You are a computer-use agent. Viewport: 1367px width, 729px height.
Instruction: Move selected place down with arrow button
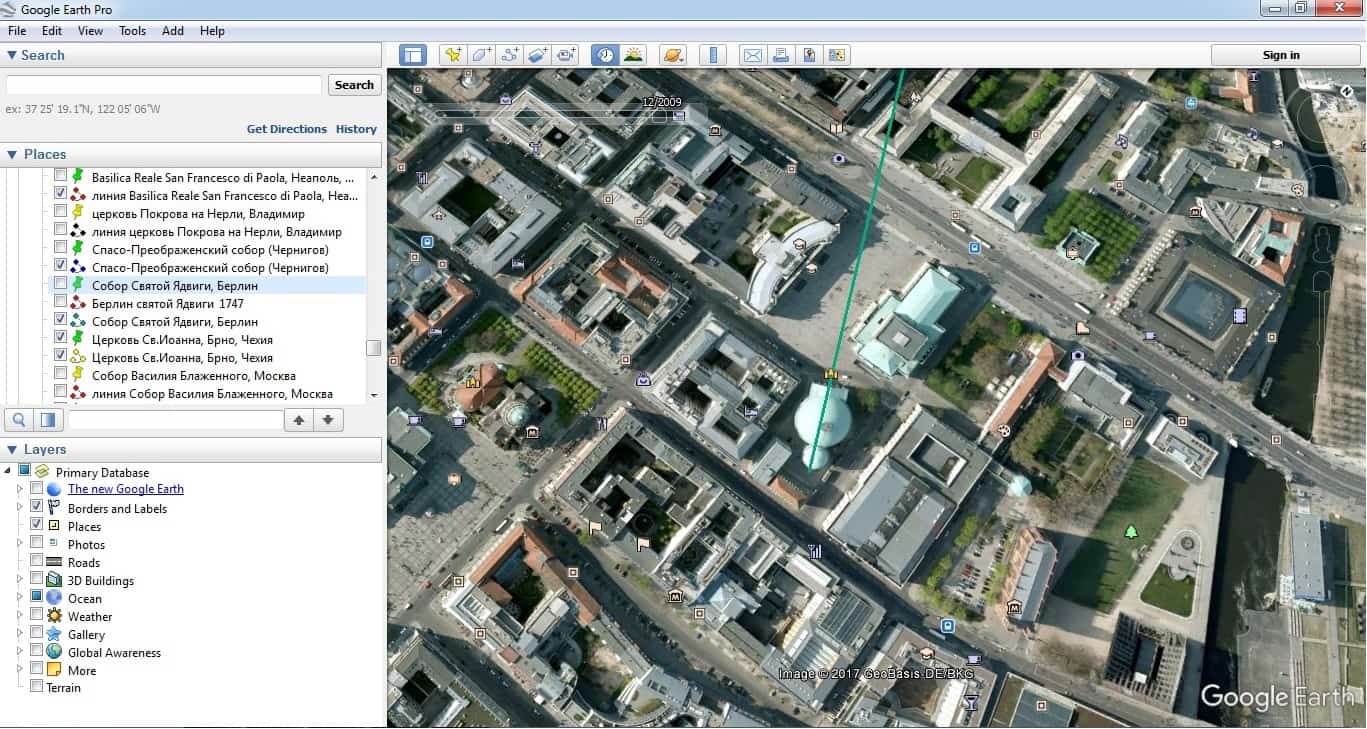(x=328, y=420)
